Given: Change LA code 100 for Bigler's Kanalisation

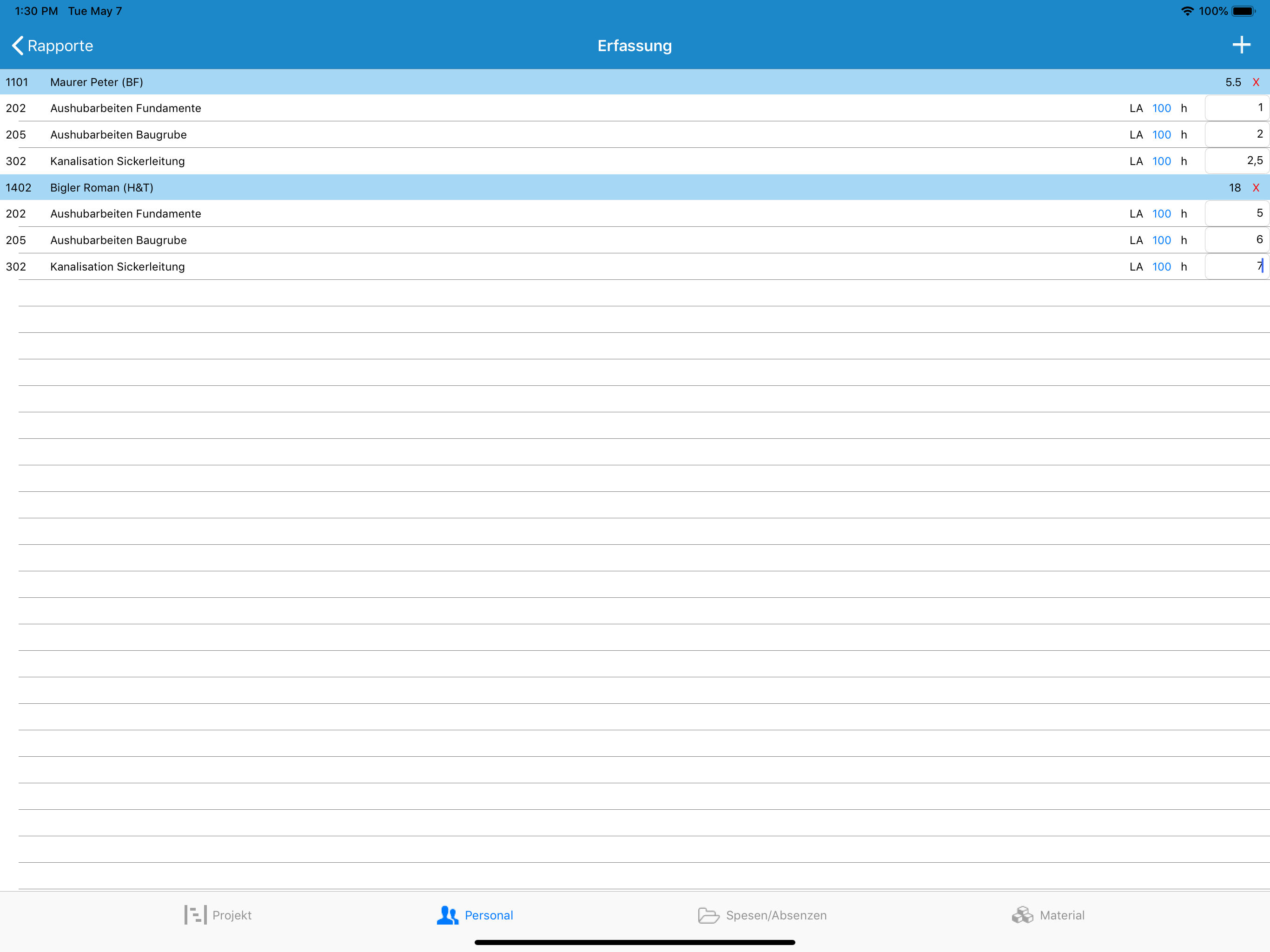Looking at the screenshot, I should point(1162,267).
